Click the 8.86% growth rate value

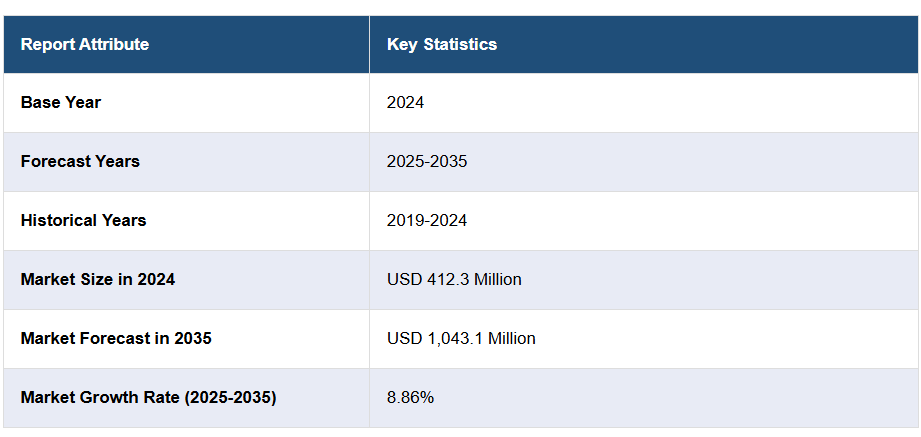(410, 397)
